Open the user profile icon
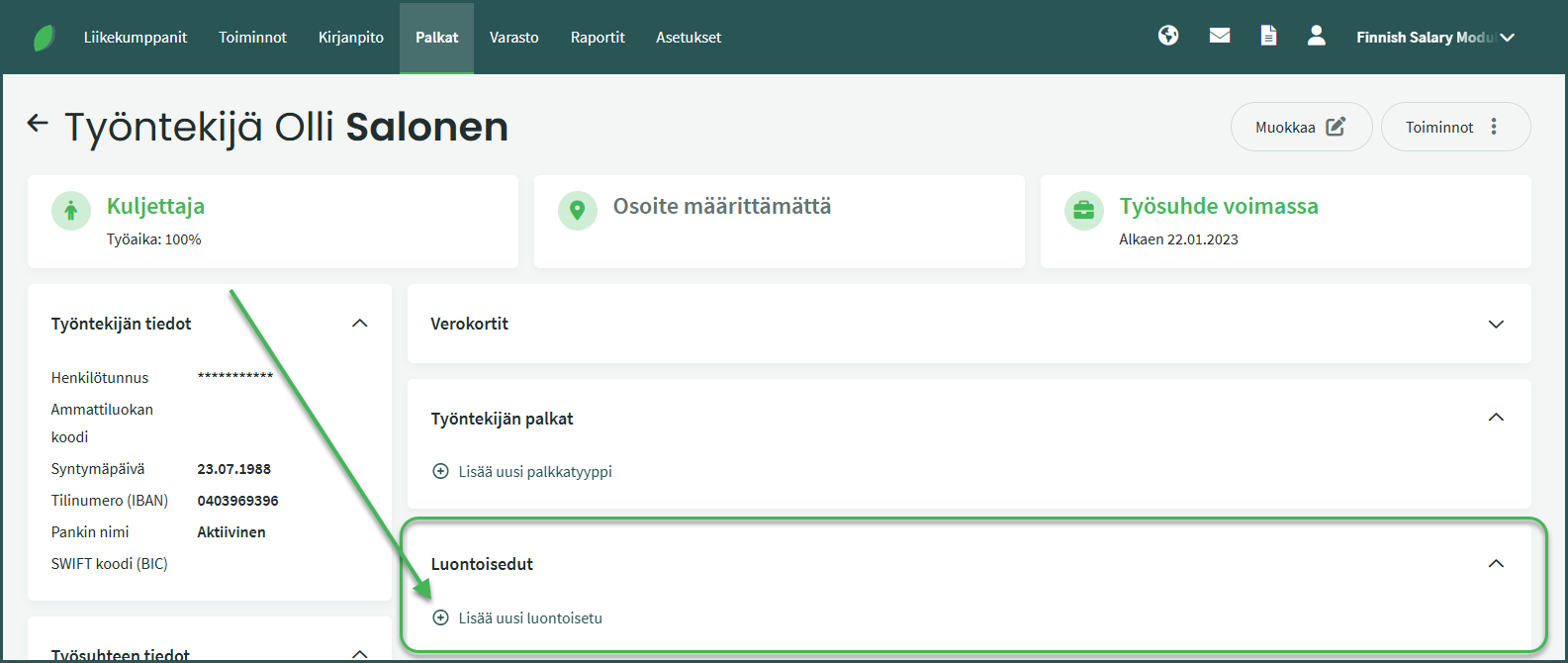This screenshot has width=1568, height=663. click(1316, 37)
